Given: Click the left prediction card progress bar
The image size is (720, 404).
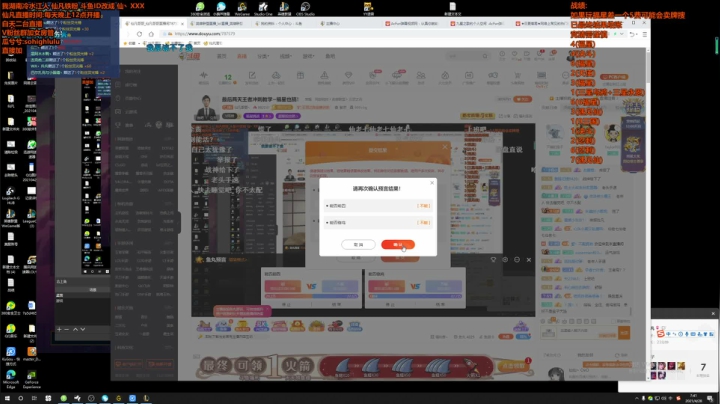Looking at the screenshot, I should (311, 296).
